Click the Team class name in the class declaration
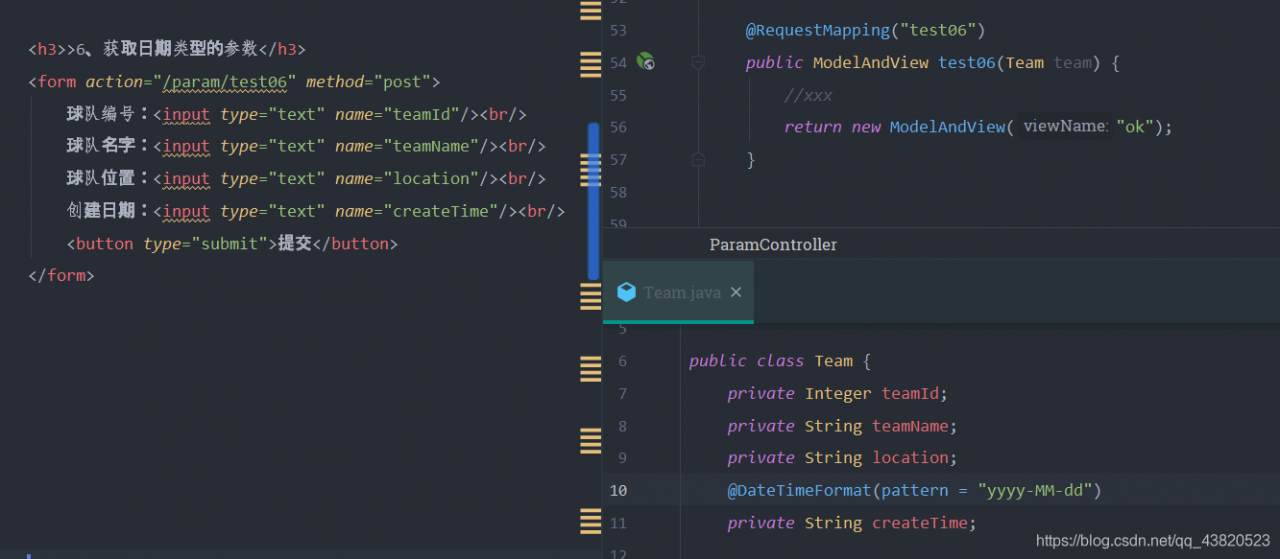 (x=834, y=361)
